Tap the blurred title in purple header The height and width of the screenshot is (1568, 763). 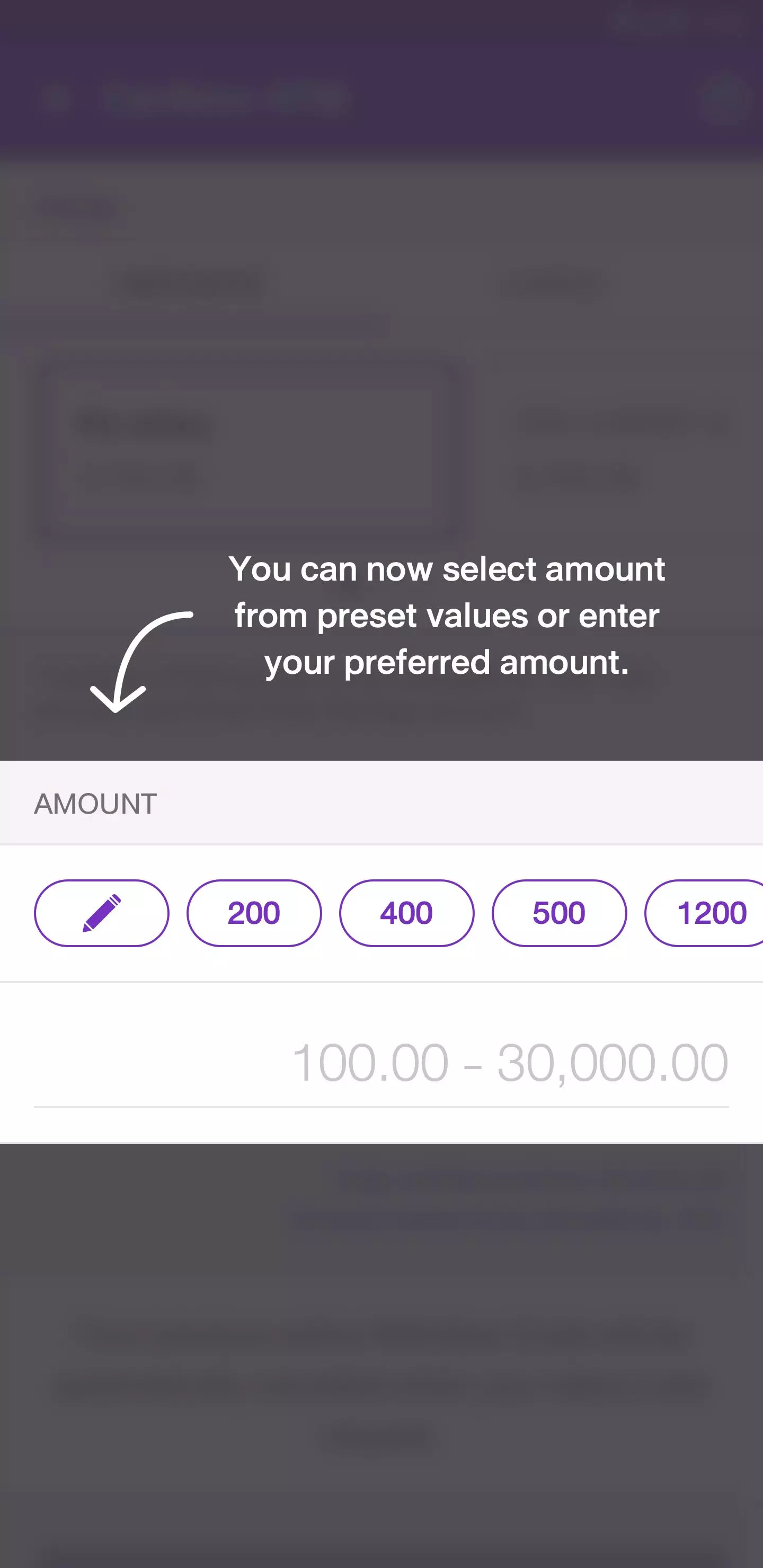(225, 97)
